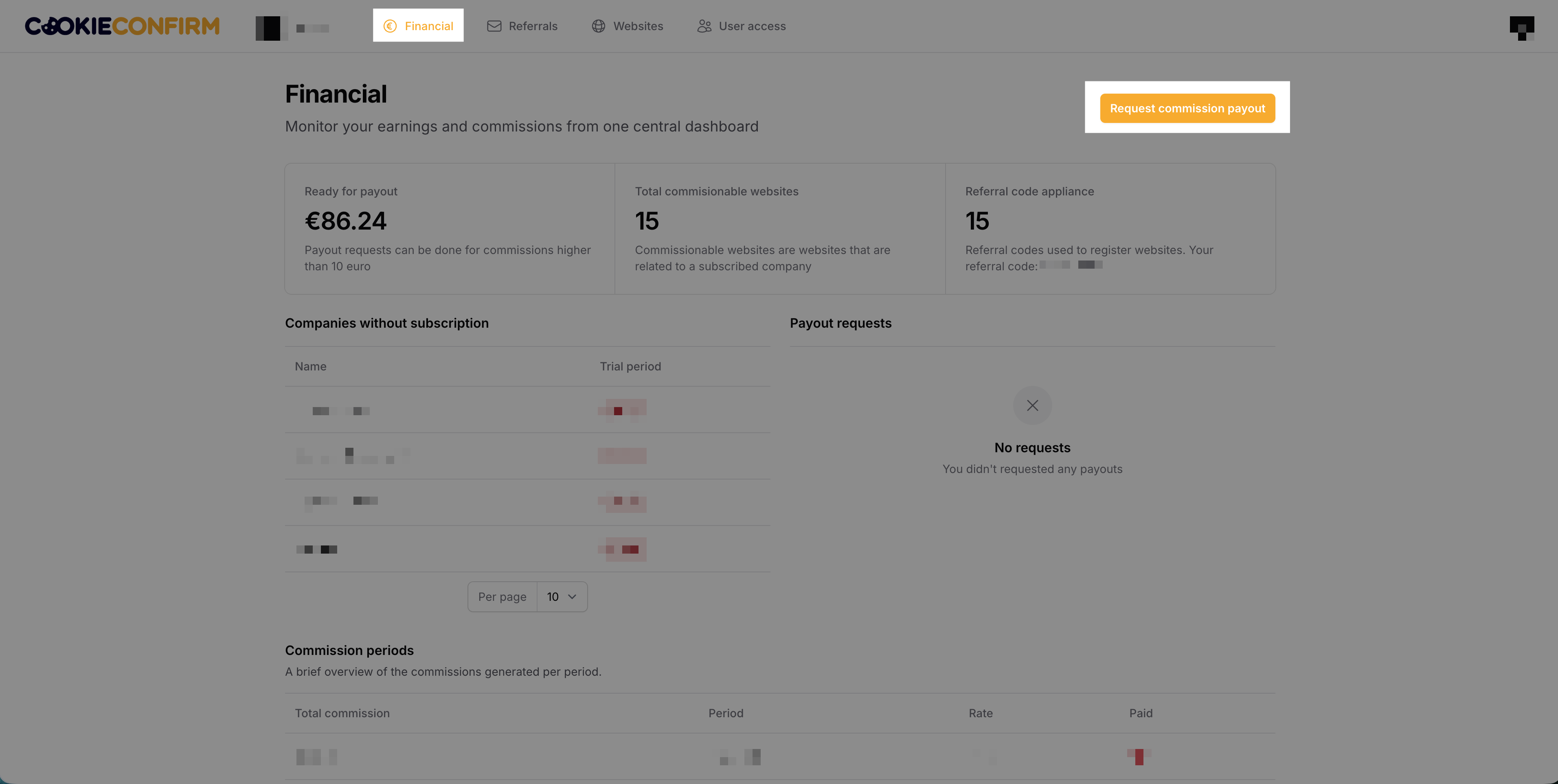
Task: Click the euro icon in Financial tab
Action: [x=390, y=26]
